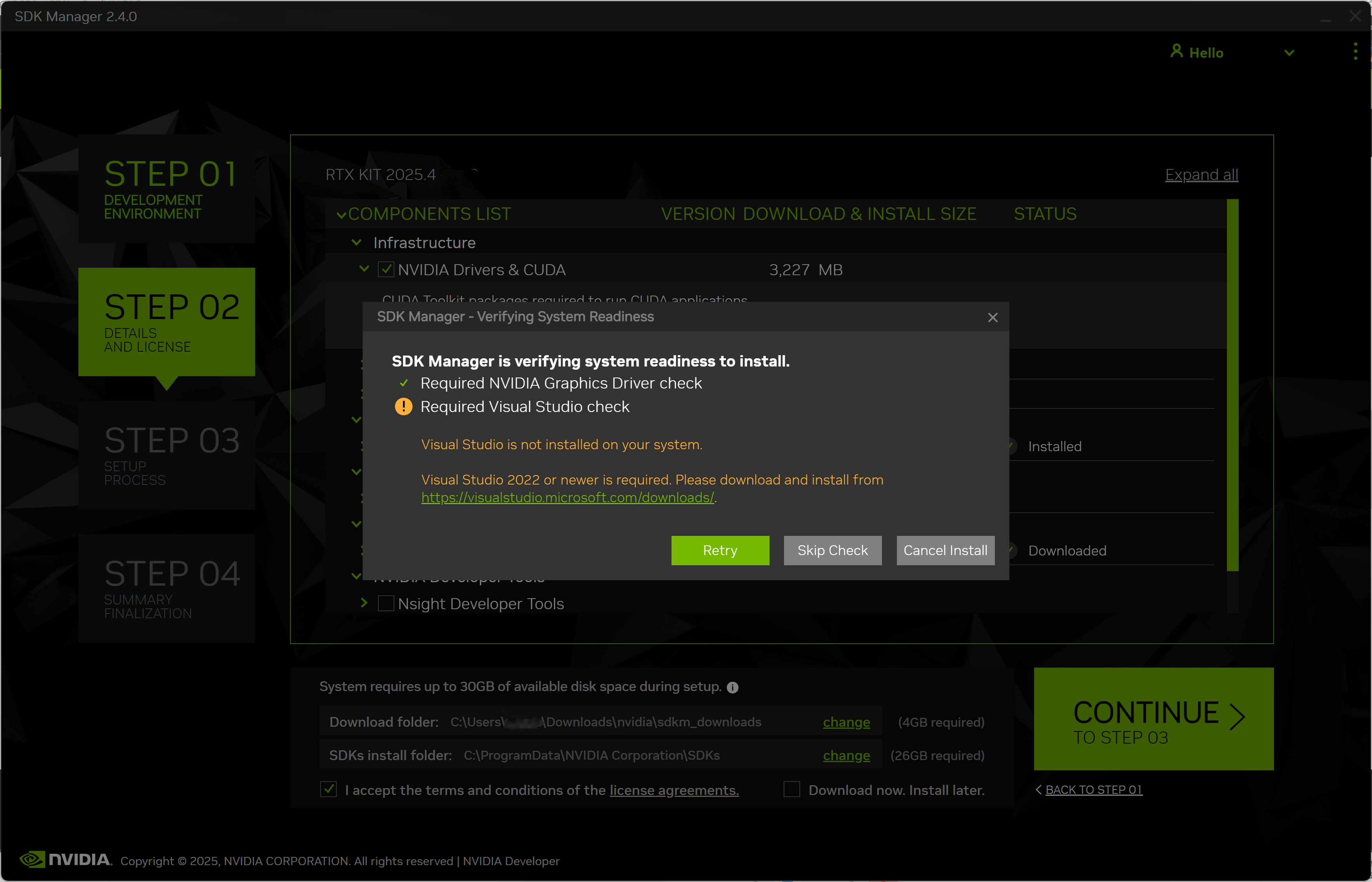Open the three-dot options menu

[1355, 51]
